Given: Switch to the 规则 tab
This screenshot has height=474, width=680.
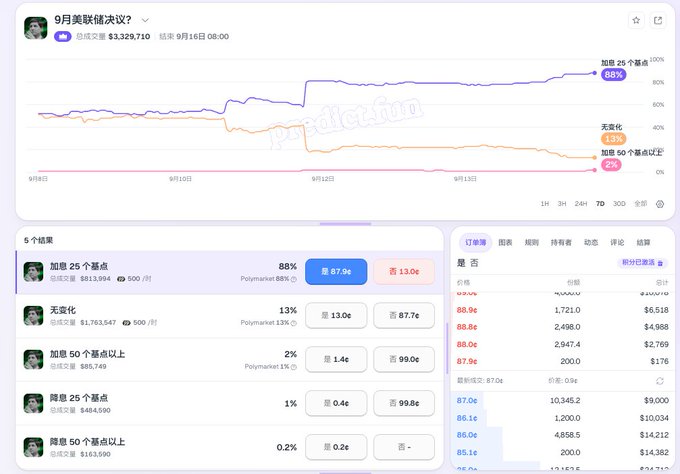Looking at the screenshot, I should [532, 242].
